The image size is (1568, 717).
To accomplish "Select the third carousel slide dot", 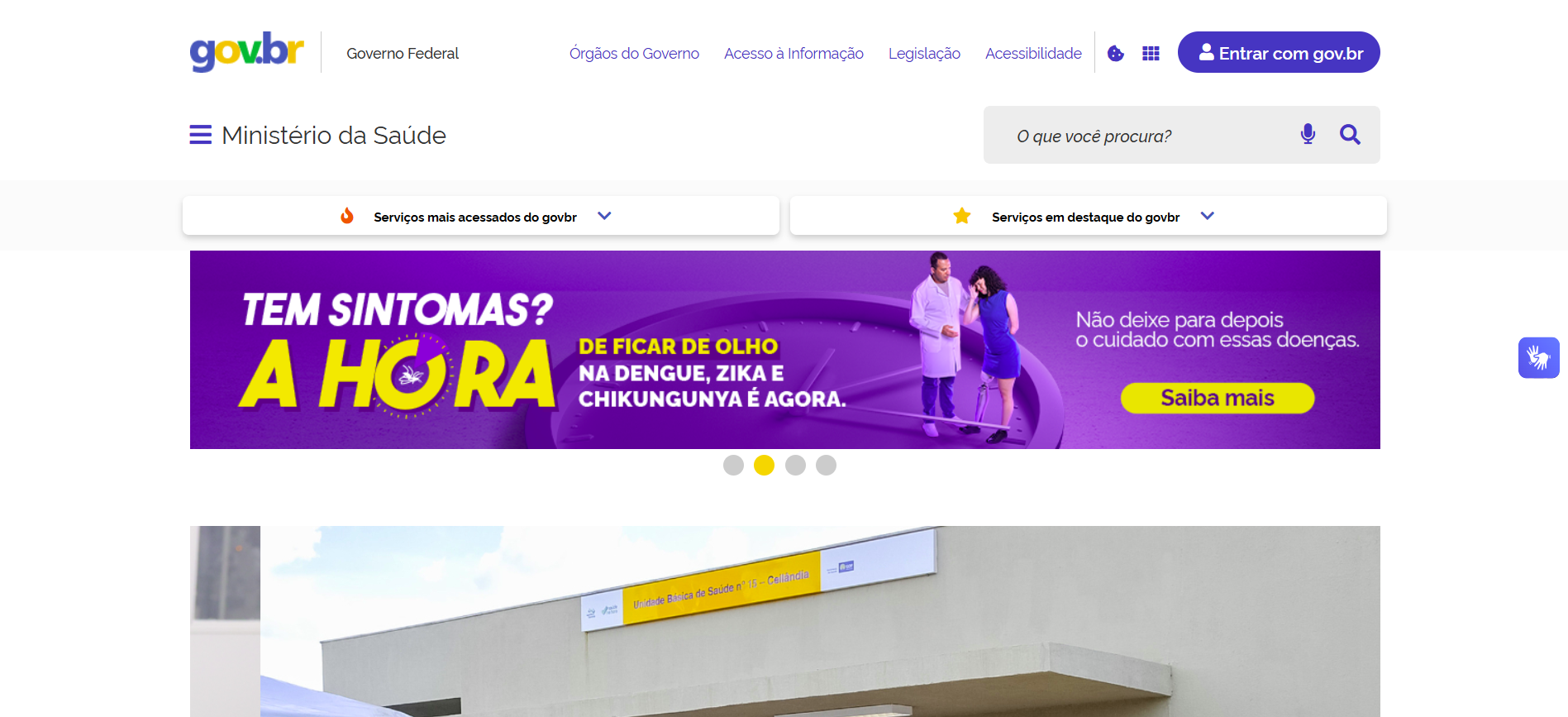I will (x=795, y=465).
